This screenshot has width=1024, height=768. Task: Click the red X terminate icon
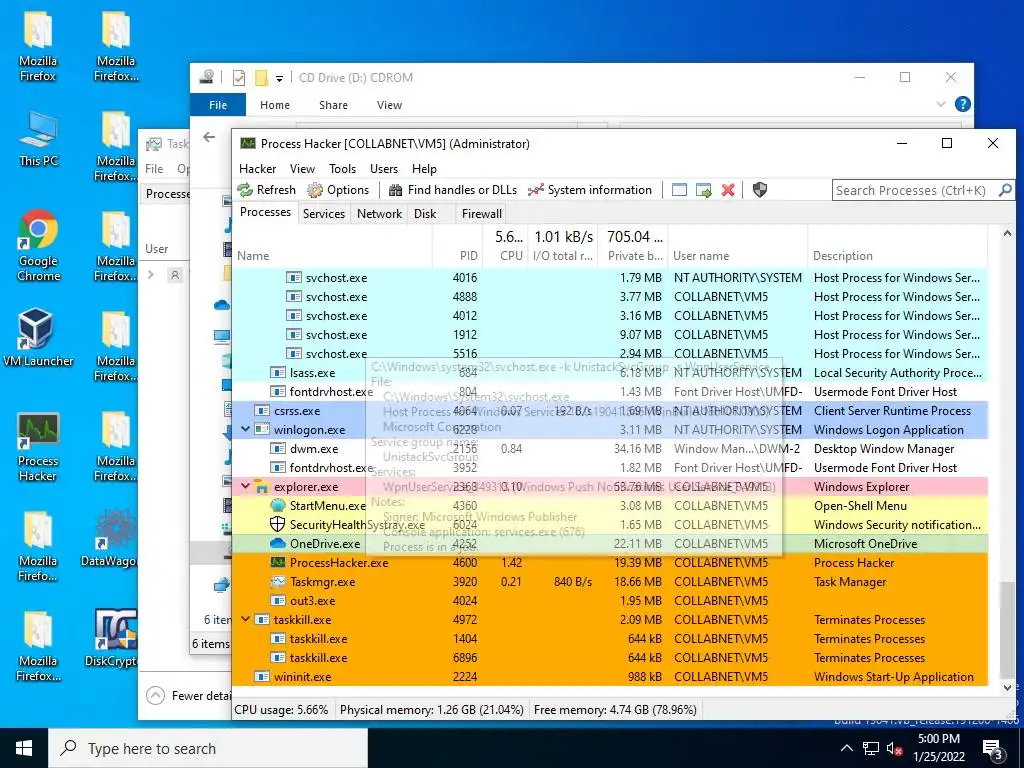[x=728, y=190]
